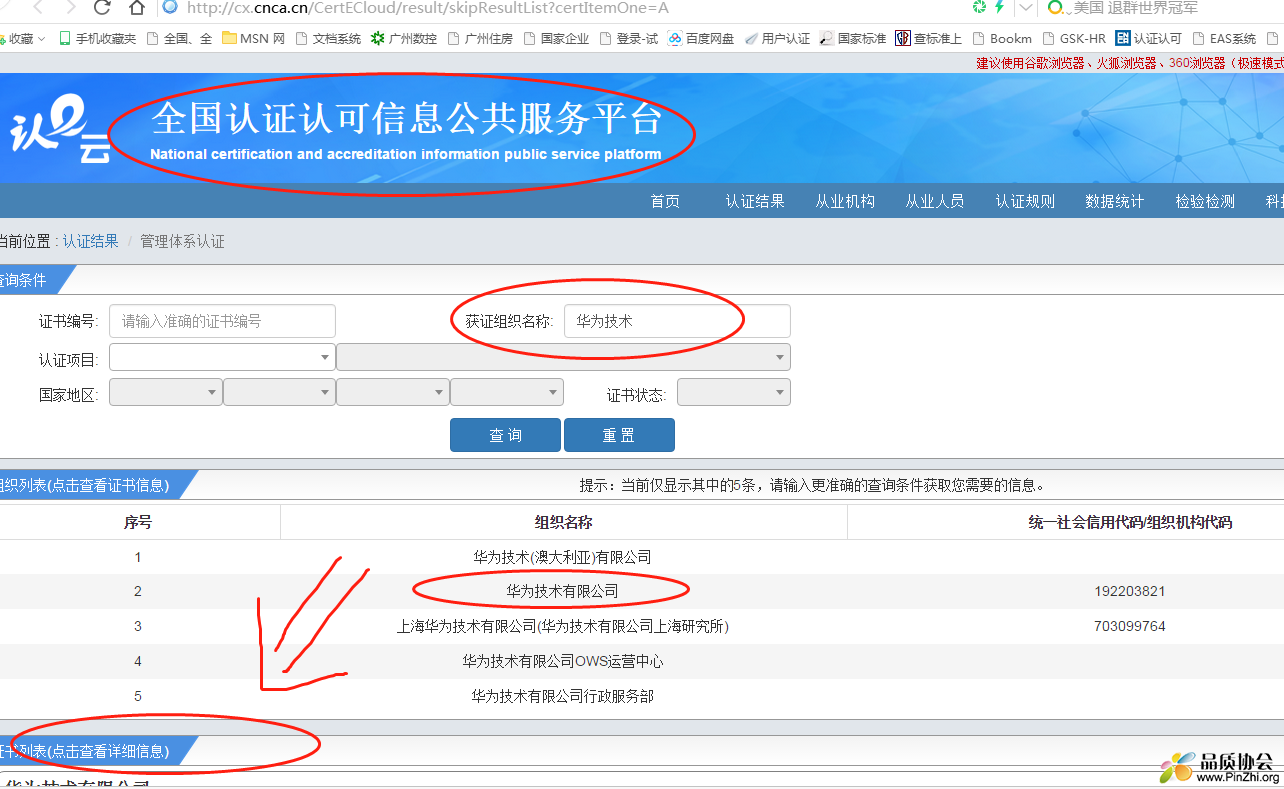Open the MSN 网 bookmark folder

(x=254, y=39)
